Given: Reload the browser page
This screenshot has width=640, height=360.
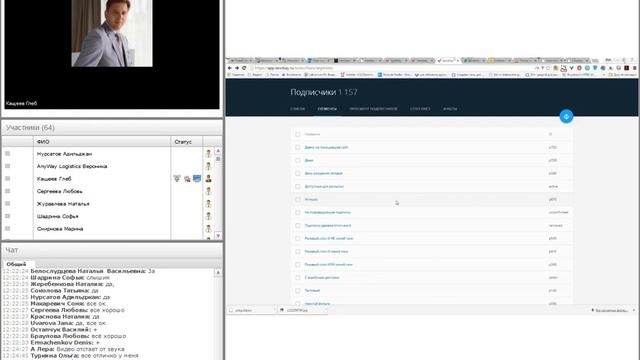Looking at the screenshot, I should (x=244, y=68).
